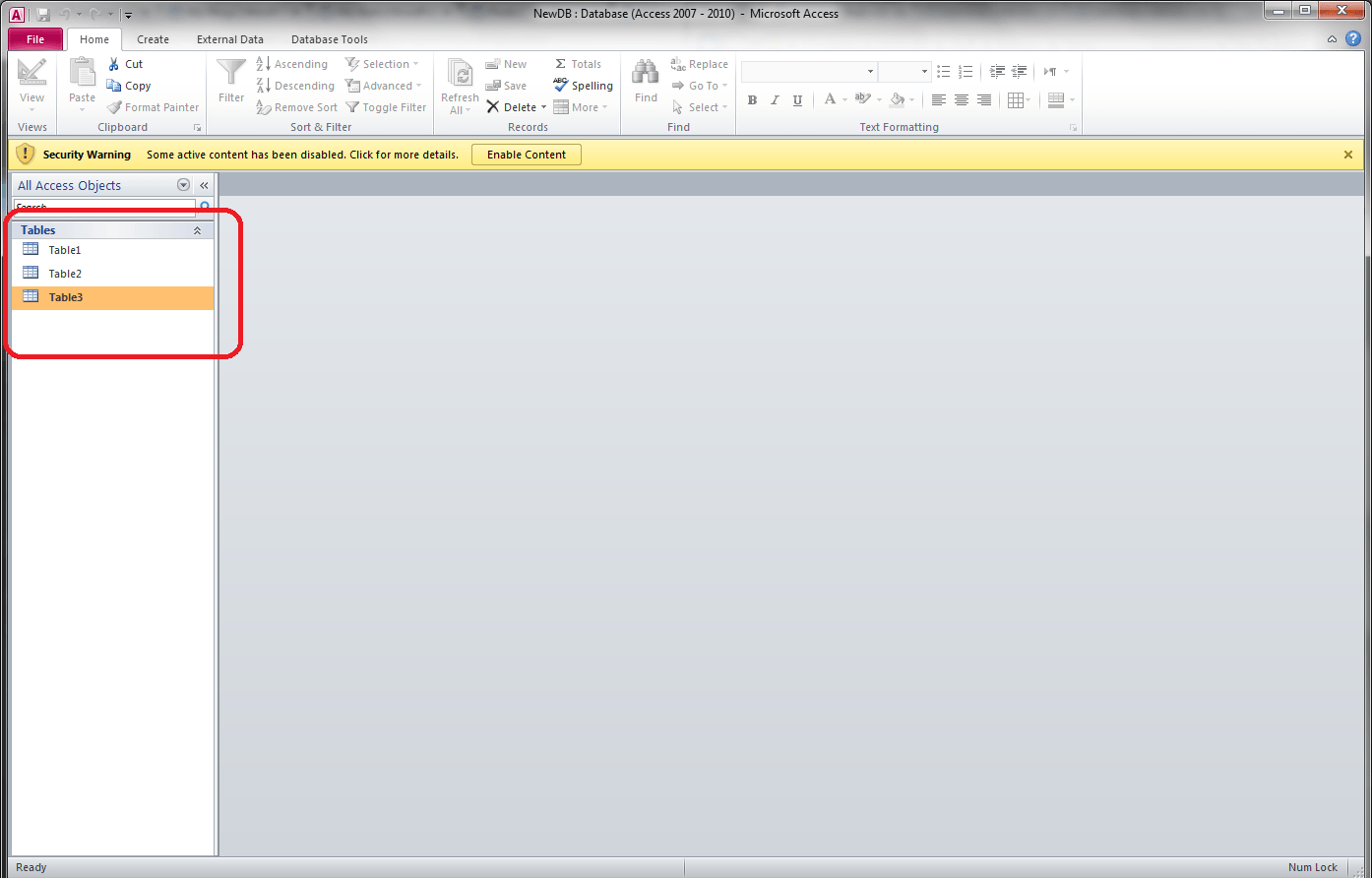
Task: Remove the current sort
Action: 296,106
